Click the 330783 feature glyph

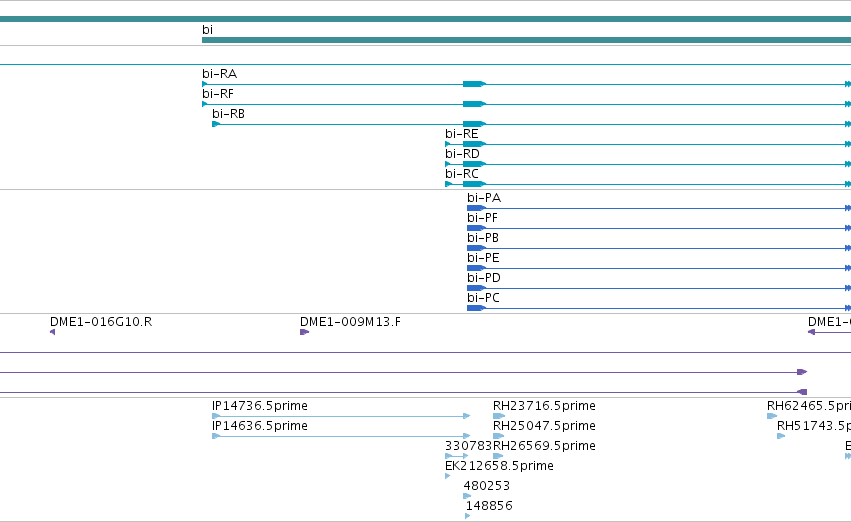(456, 456)
